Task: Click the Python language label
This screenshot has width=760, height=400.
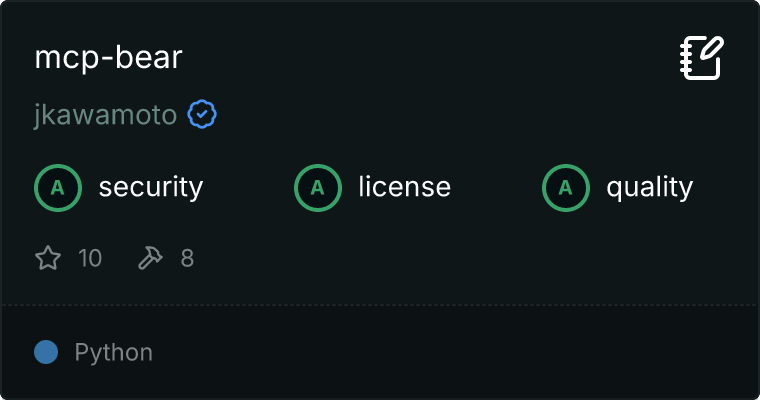Action: click(x=113, y=353)
